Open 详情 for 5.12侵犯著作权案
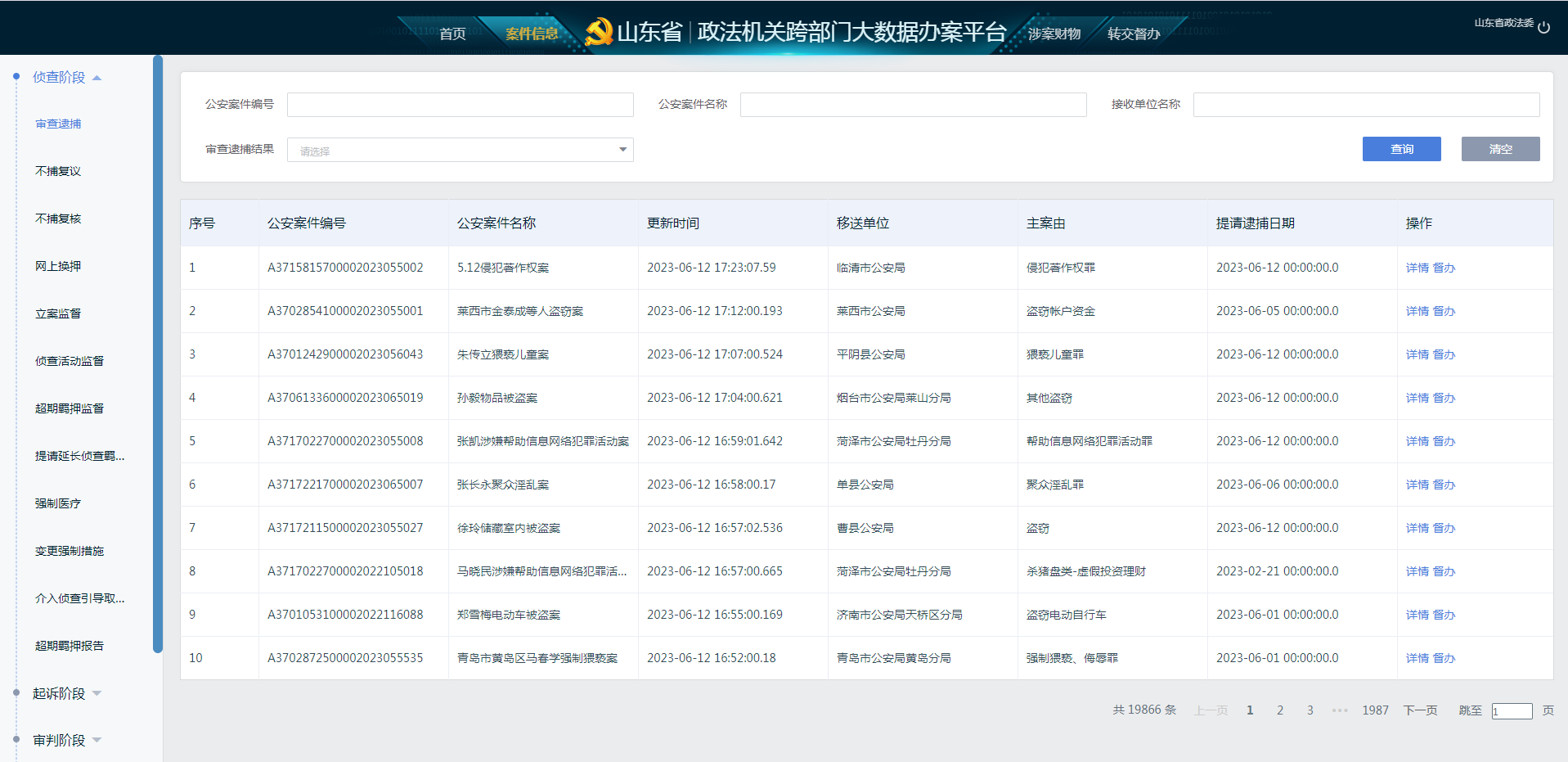 click(1417, 268)
